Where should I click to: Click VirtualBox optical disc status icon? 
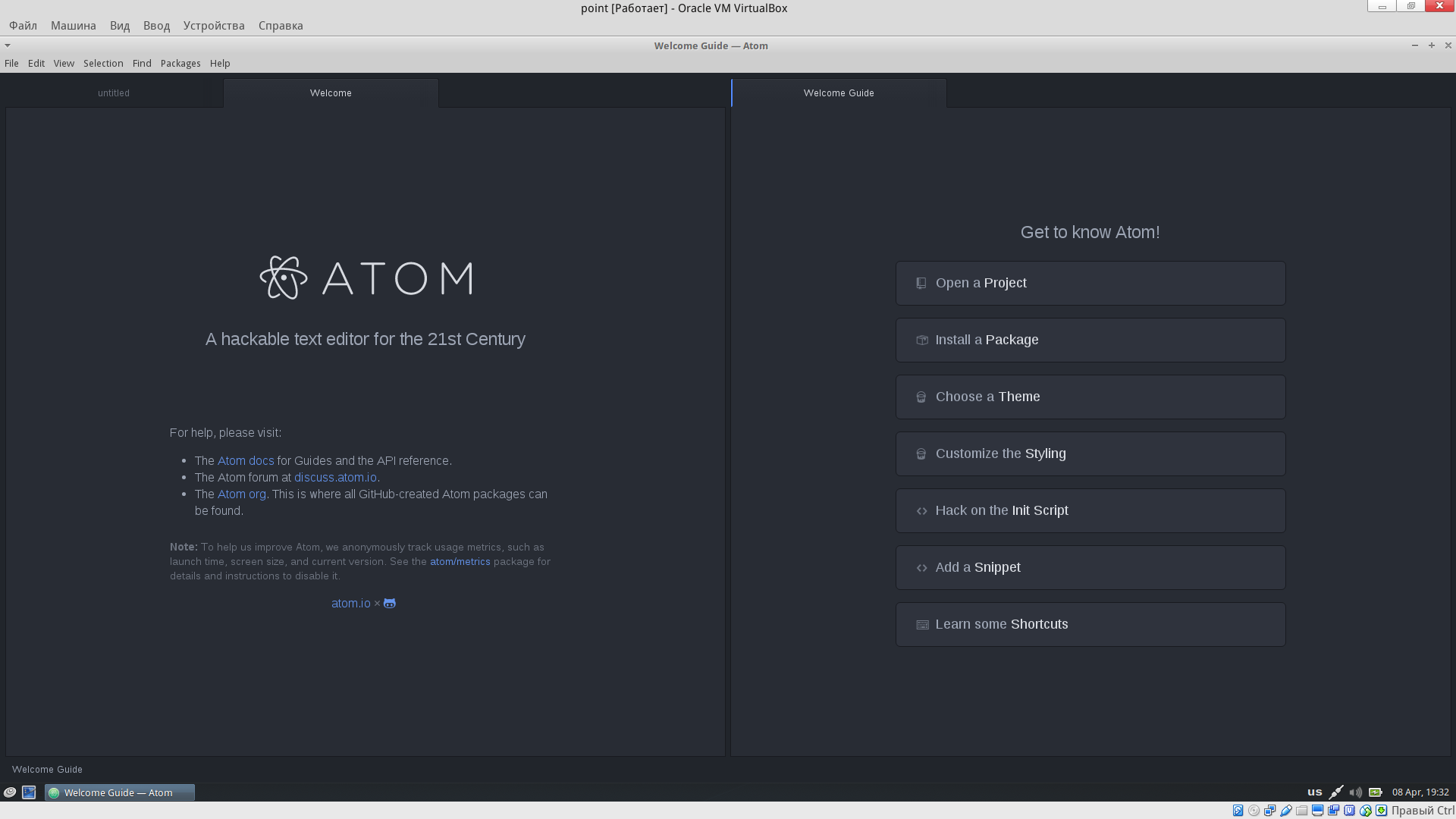[1254, 811]
